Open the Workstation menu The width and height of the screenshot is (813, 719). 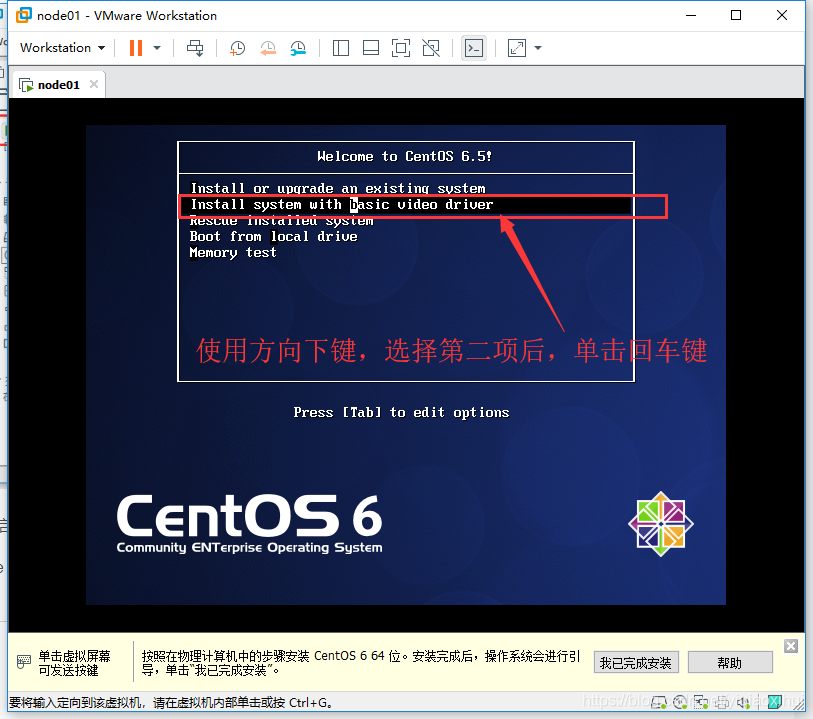coord(62,48)
